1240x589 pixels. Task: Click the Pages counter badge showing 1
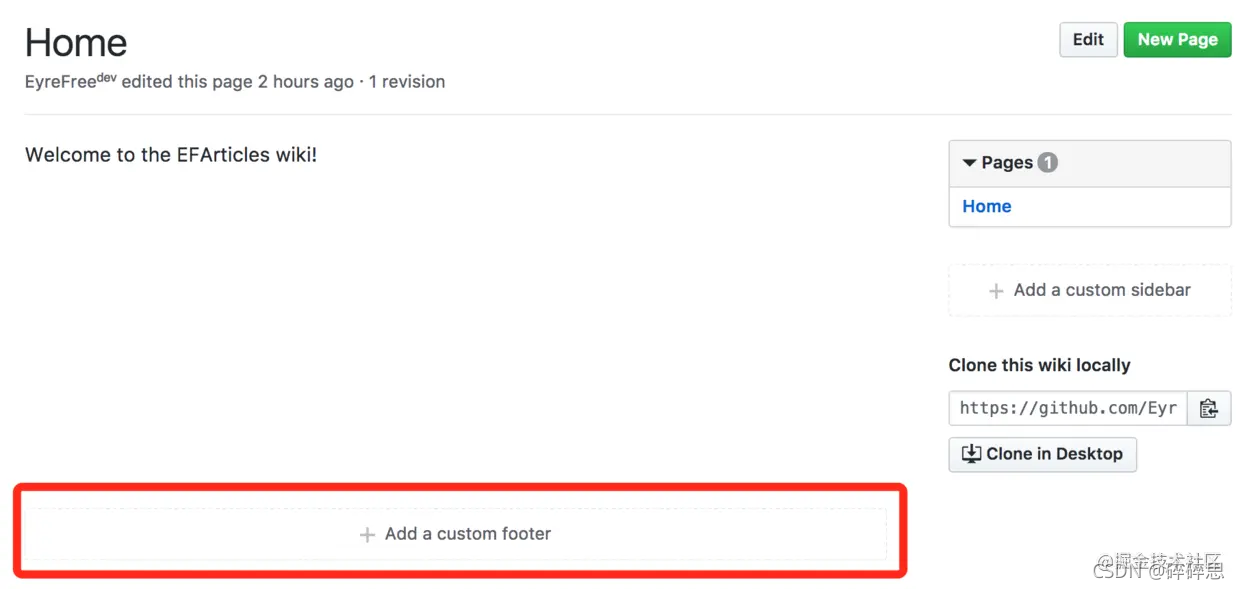(x=1047, y=161)
